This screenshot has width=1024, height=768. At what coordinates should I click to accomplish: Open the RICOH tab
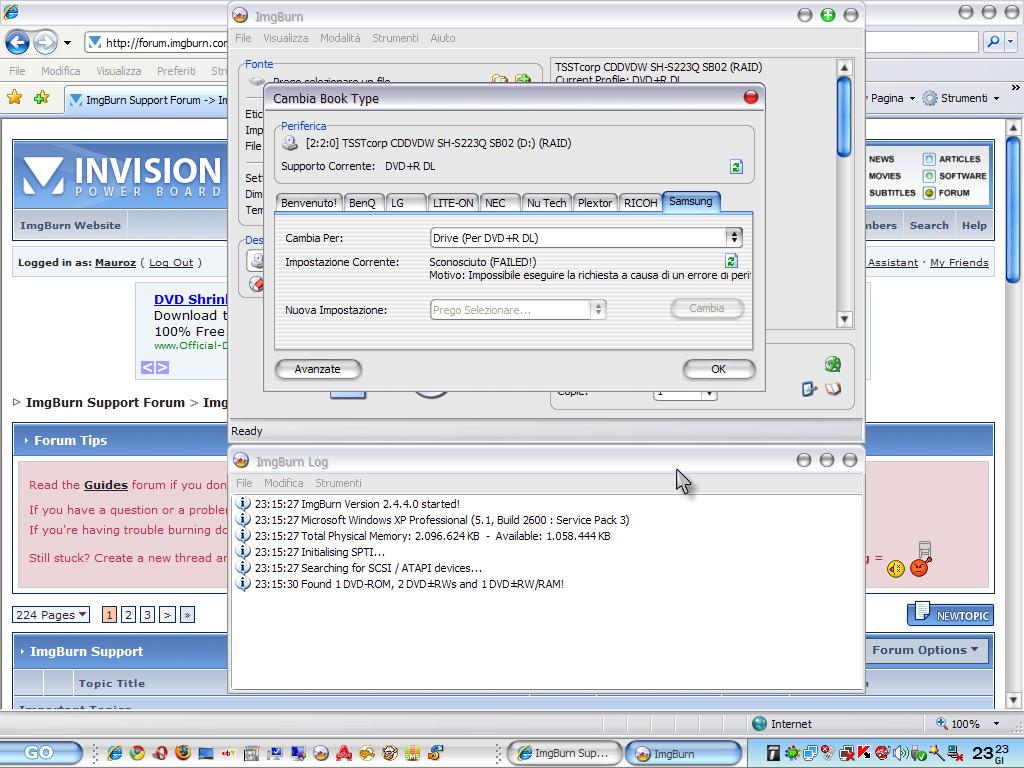641,203
